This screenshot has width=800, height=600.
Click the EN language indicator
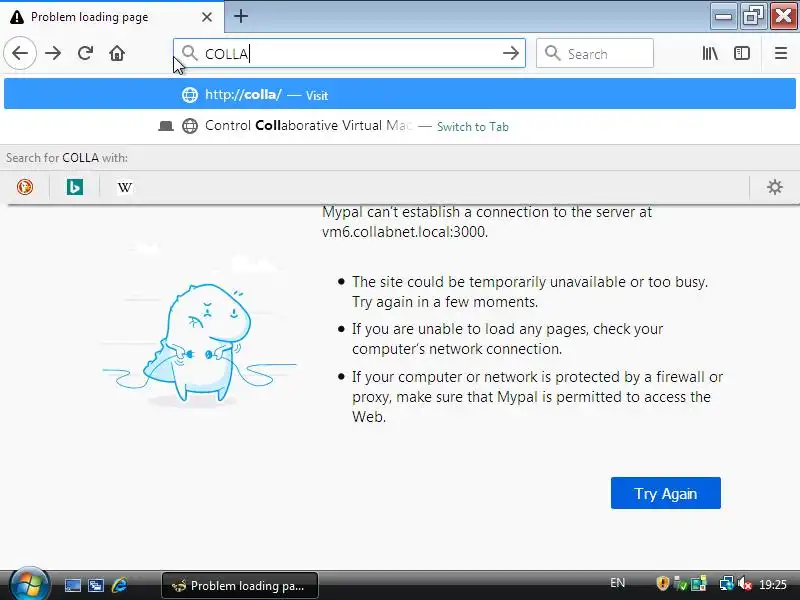[617, 583]
